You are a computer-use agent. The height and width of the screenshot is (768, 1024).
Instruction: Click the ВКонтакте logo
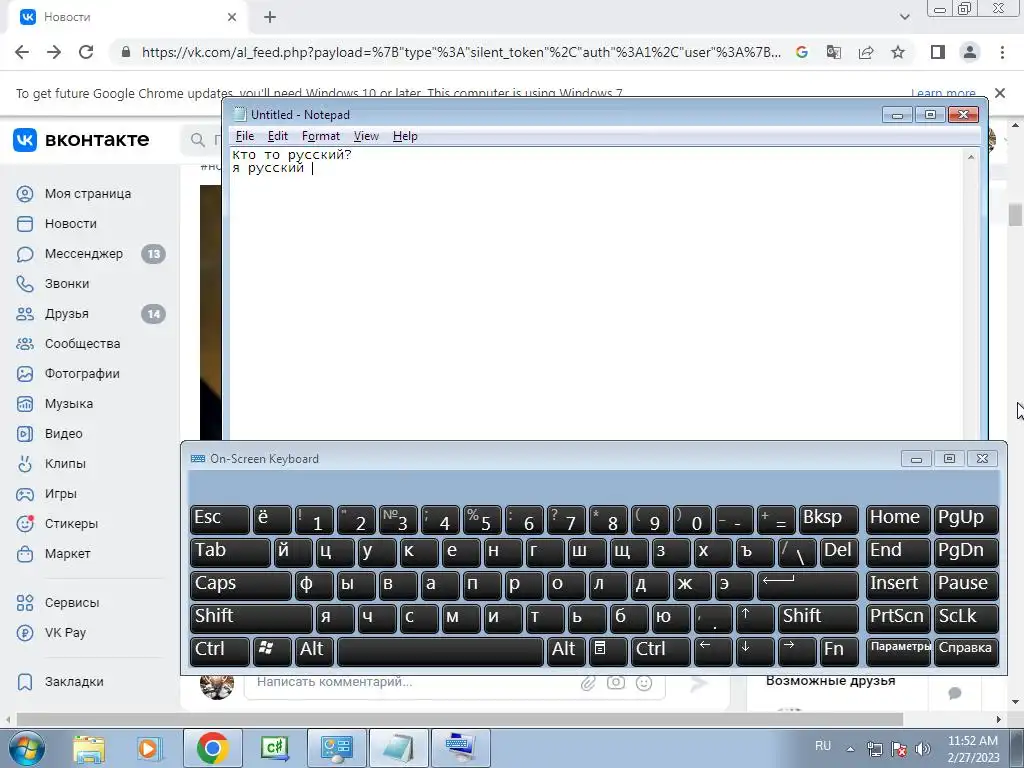pos(81,140)
